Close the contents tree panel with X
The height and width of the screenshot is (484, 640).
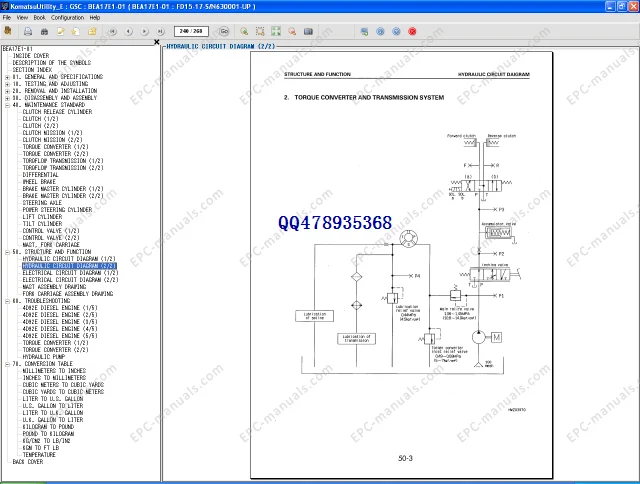click(156, 42)
